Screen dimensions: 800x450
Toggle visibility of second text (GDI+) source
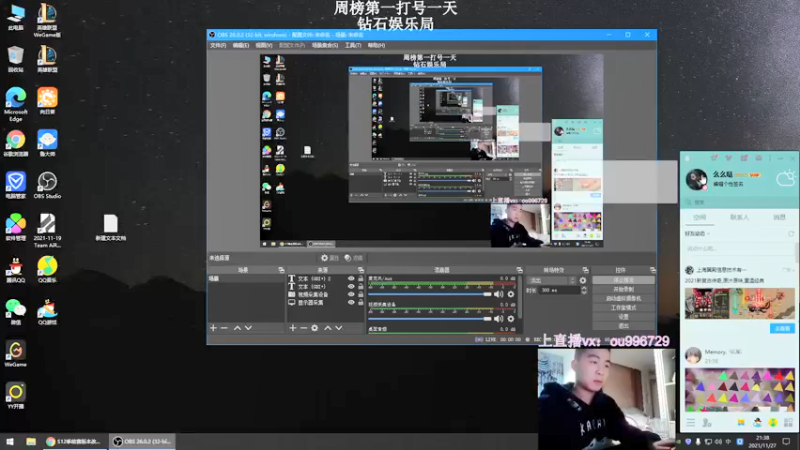351,287
